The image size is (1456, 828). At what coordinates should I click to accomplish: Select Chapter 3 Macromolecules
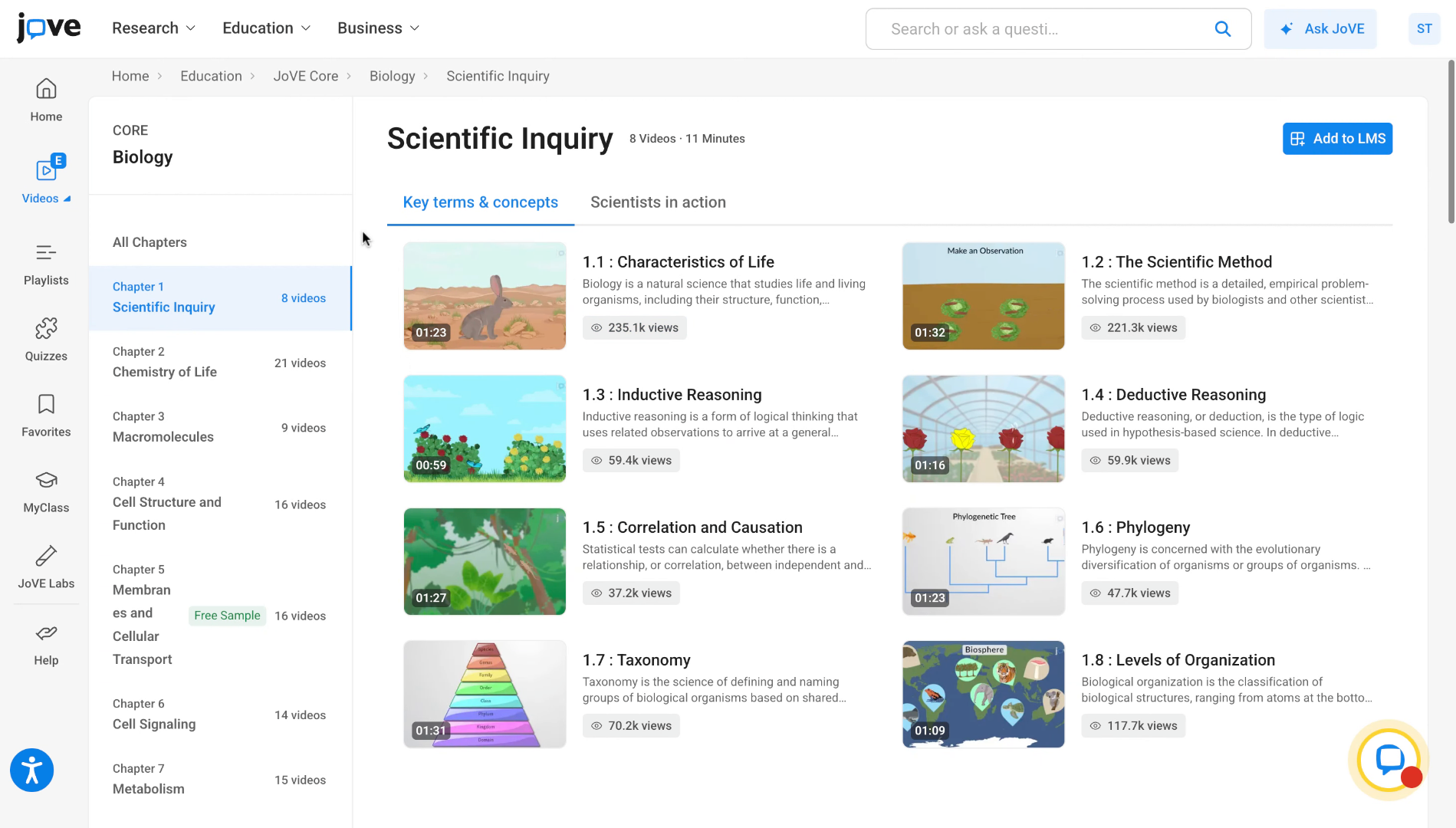[x=220, y=428]
